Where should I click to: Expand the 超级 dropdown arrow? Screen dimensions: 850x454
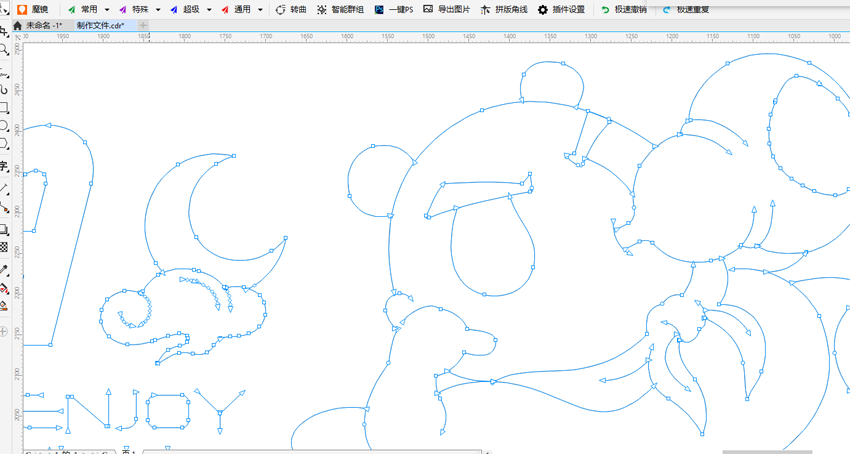[209, 10]
